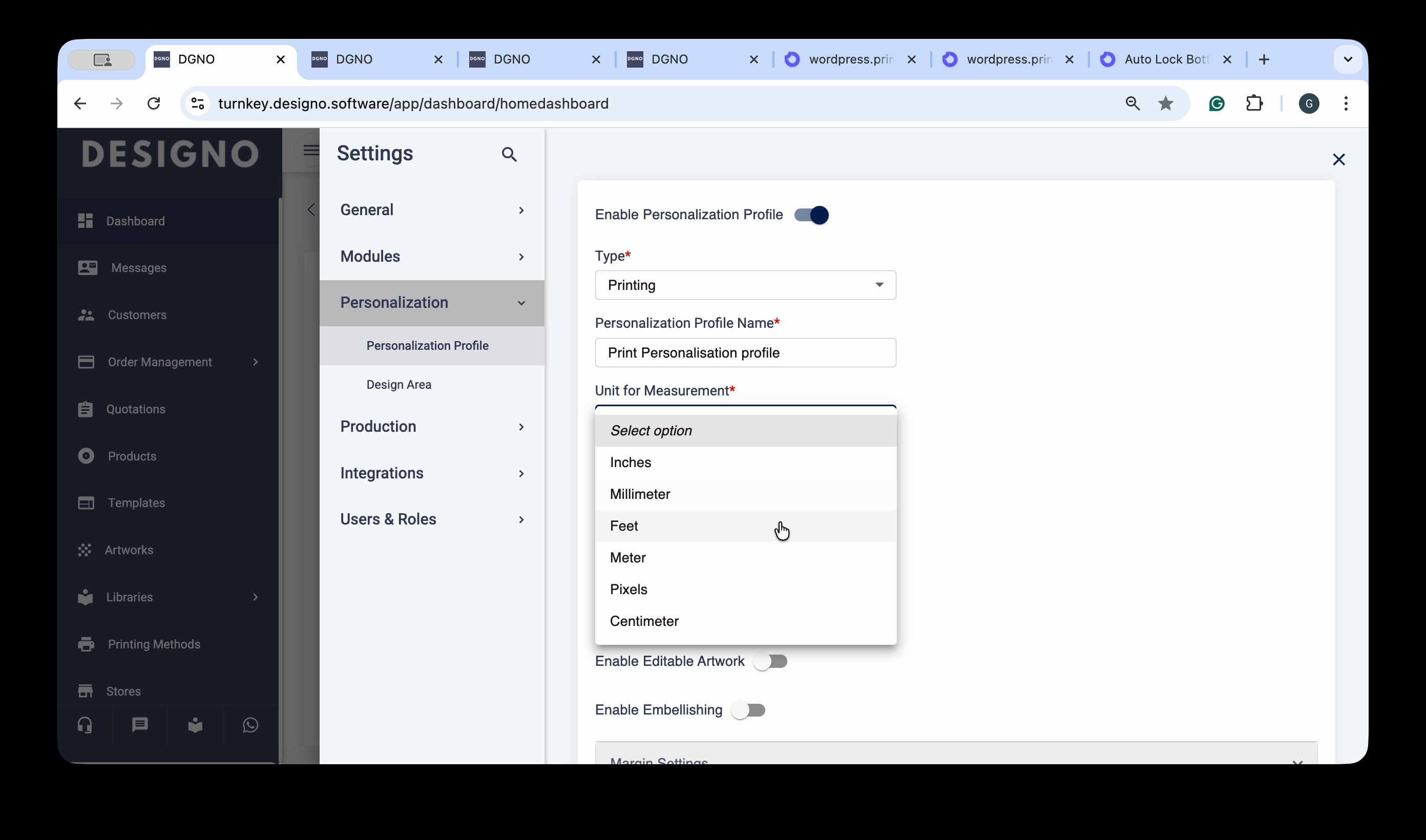Choose Centimeter from the measurement list

[644, 621]
